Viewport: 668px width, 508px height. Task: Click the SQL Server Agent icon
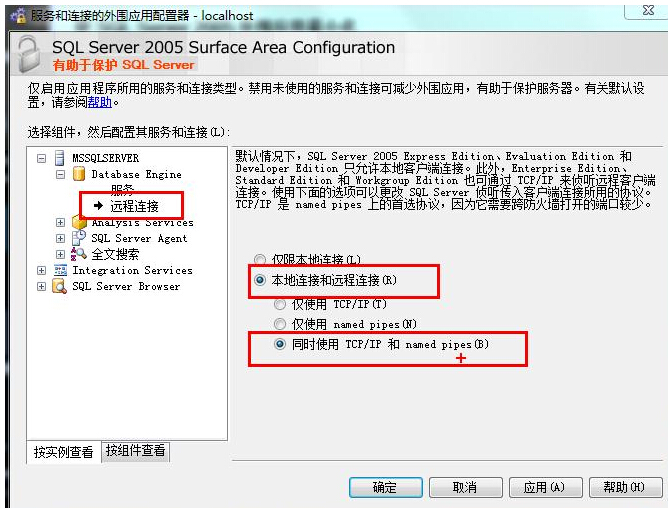click(x=79, y=238)
